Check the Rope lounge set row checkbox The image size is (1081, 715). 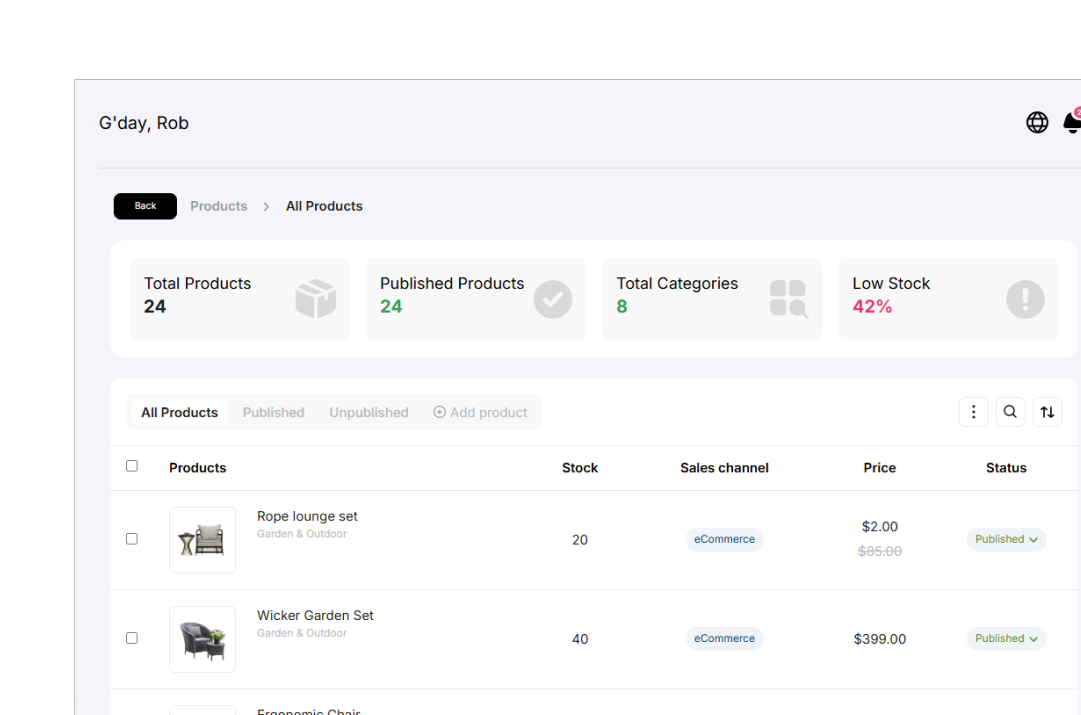tap(132, 539)
